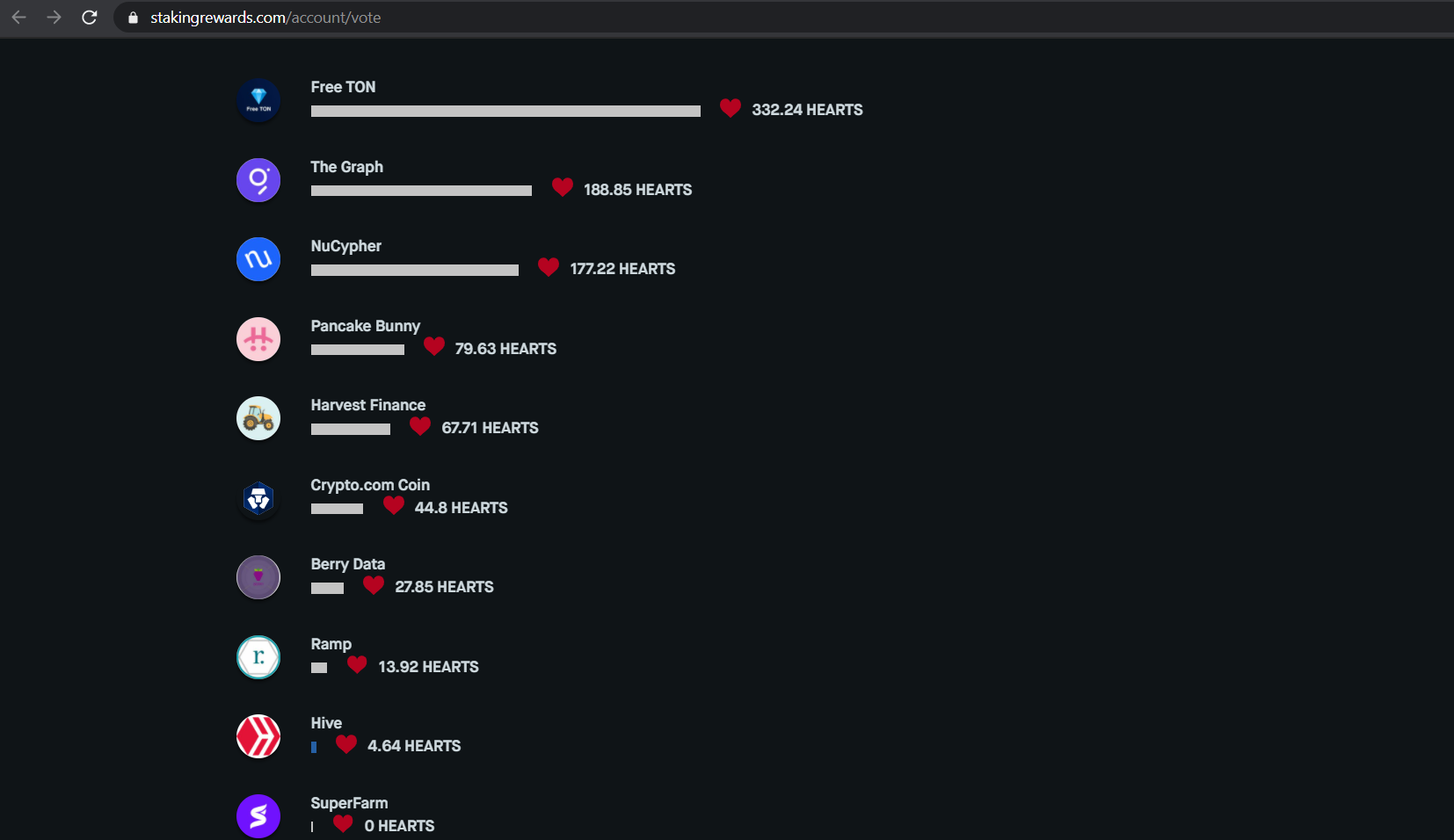Click the blue Hive vote bar

pyautogui.click(x=314, y=748)
